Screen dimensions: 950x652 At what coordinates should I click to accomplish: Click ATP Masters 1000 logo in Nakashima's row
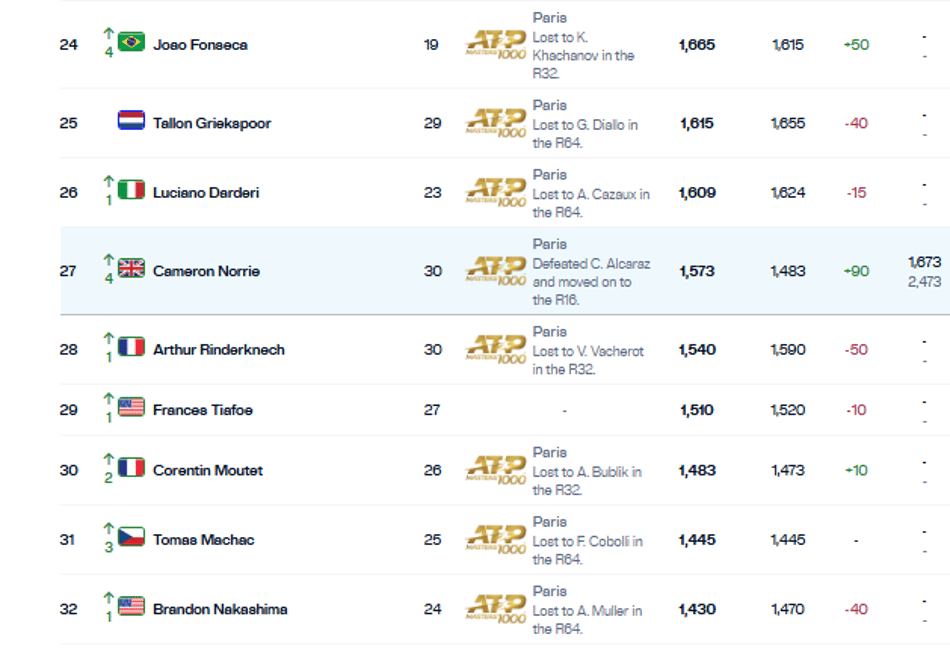coord(496,609)
